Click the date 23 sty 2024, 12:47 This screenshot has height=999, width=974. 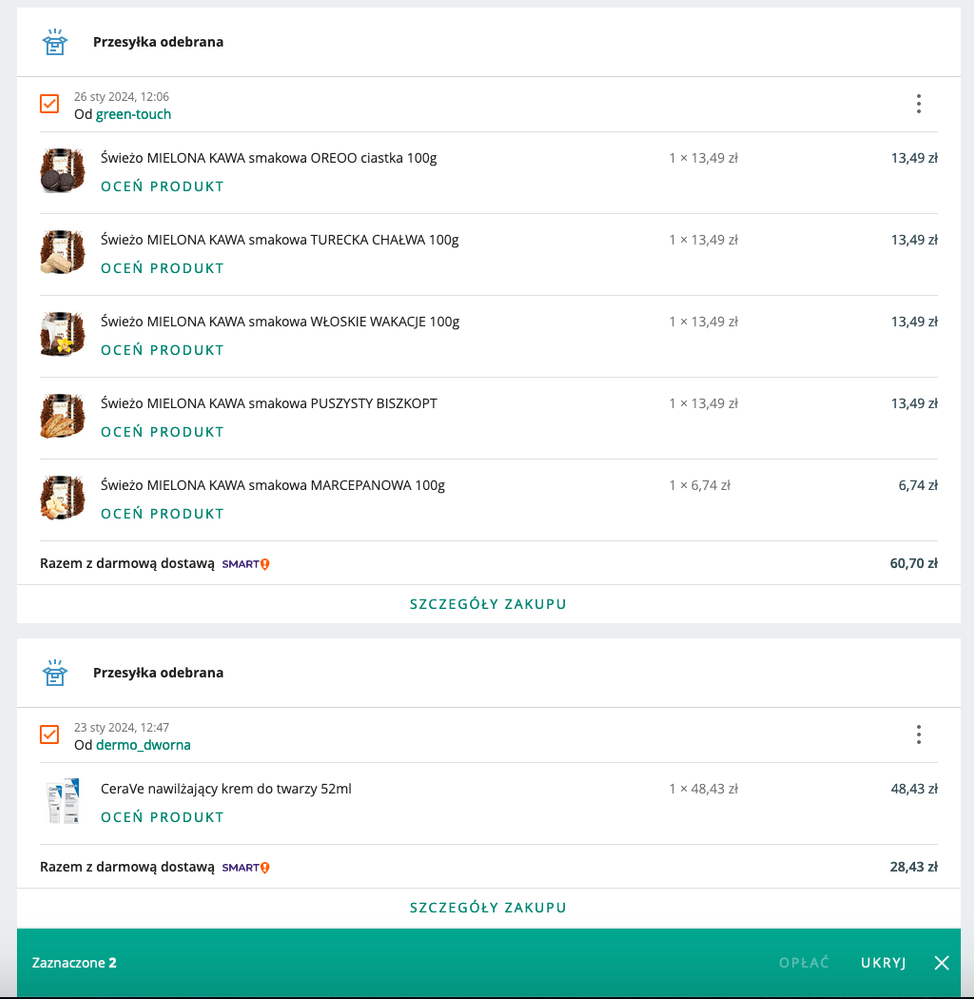(122, 728)
